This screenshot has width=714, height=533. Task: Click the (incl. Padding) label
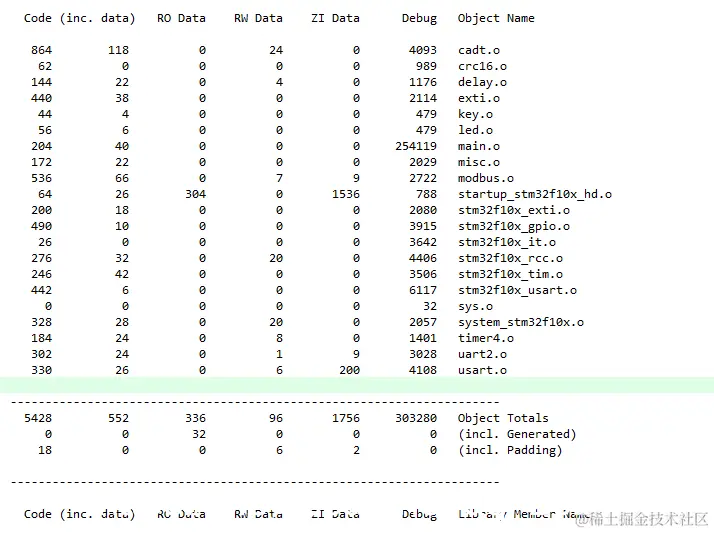510,450
